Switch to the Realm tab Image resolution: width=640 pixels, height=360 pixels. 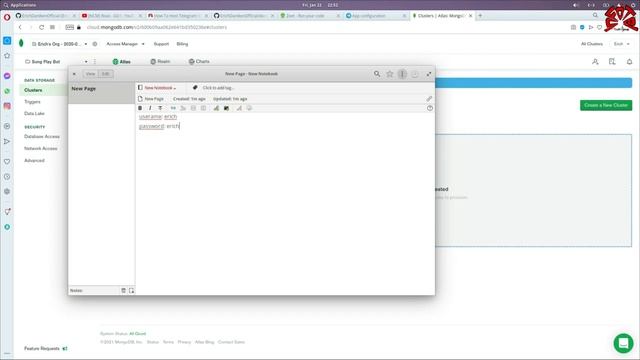tap(160, 62)
